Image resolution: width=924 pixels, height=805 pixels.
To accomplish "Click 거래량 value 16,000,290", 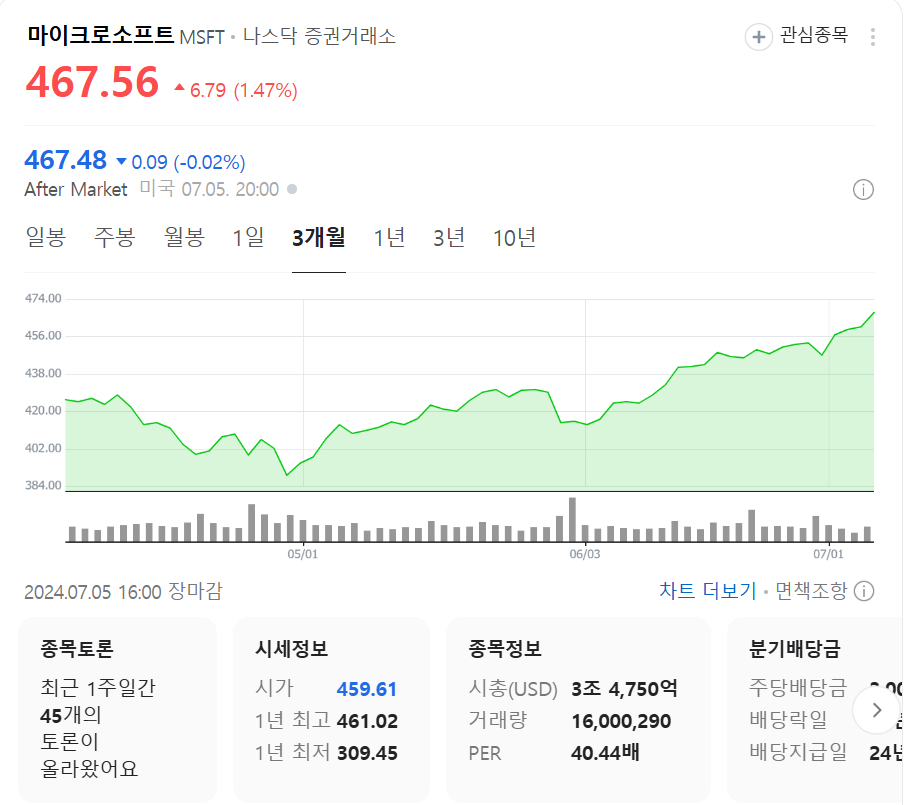I will pos(621,721).
